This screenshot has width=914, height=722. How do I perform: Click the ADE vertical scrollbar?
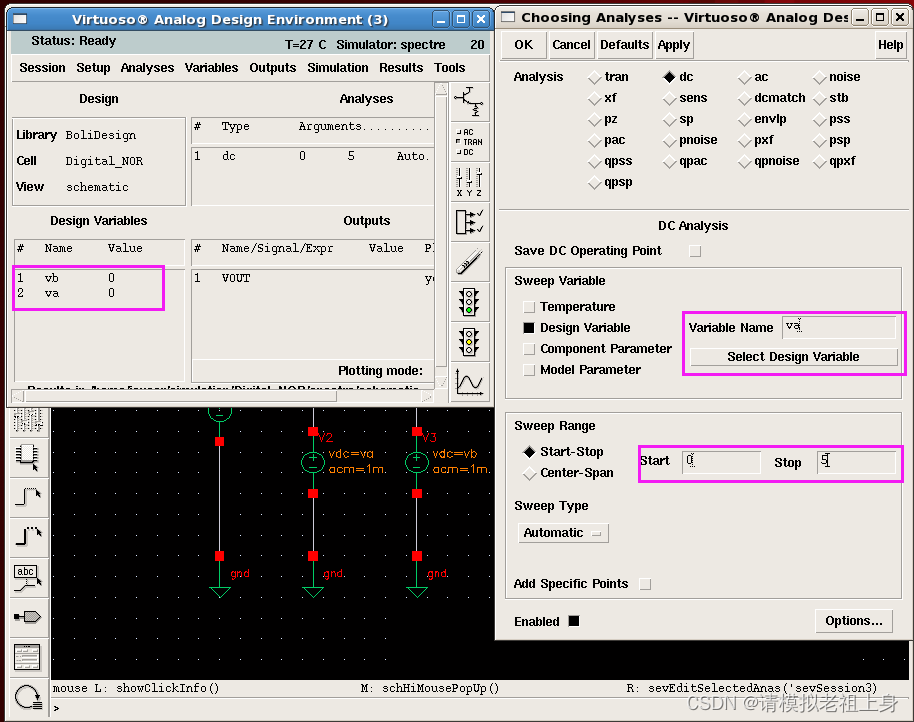[441, 235]
